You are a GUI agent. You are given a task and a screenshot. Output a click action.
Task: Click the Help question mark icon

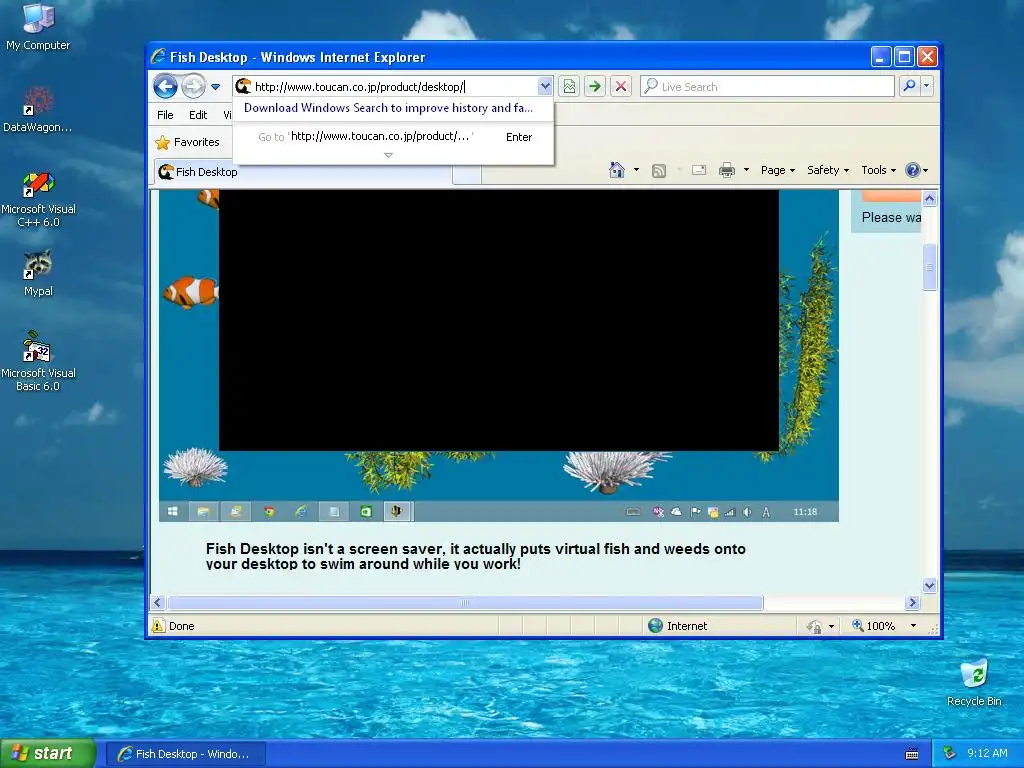coord(912,170)
